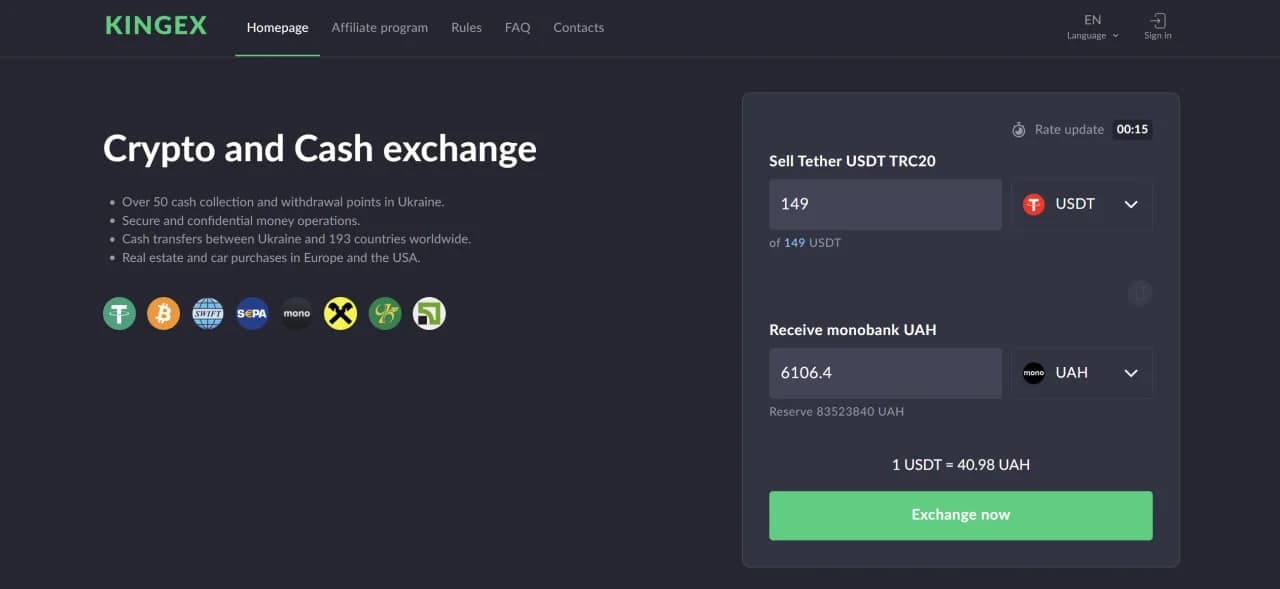Select the SEPA payment method icon
The height and width of the screenshot is (589, 1280).
tap(251, 313)
